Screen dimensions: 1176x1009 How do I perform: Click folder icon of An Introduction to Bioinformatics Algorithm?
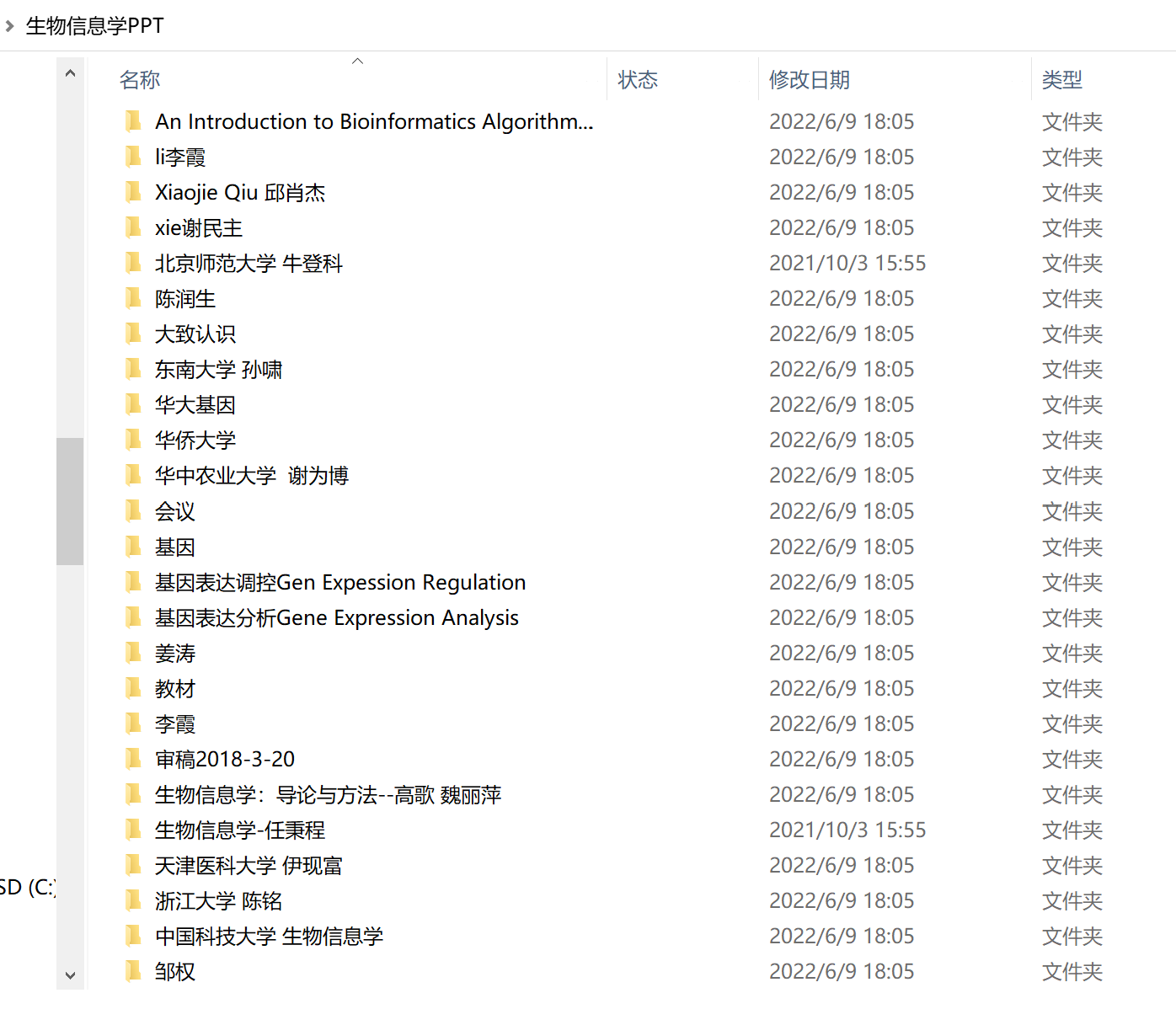[133, 121]
